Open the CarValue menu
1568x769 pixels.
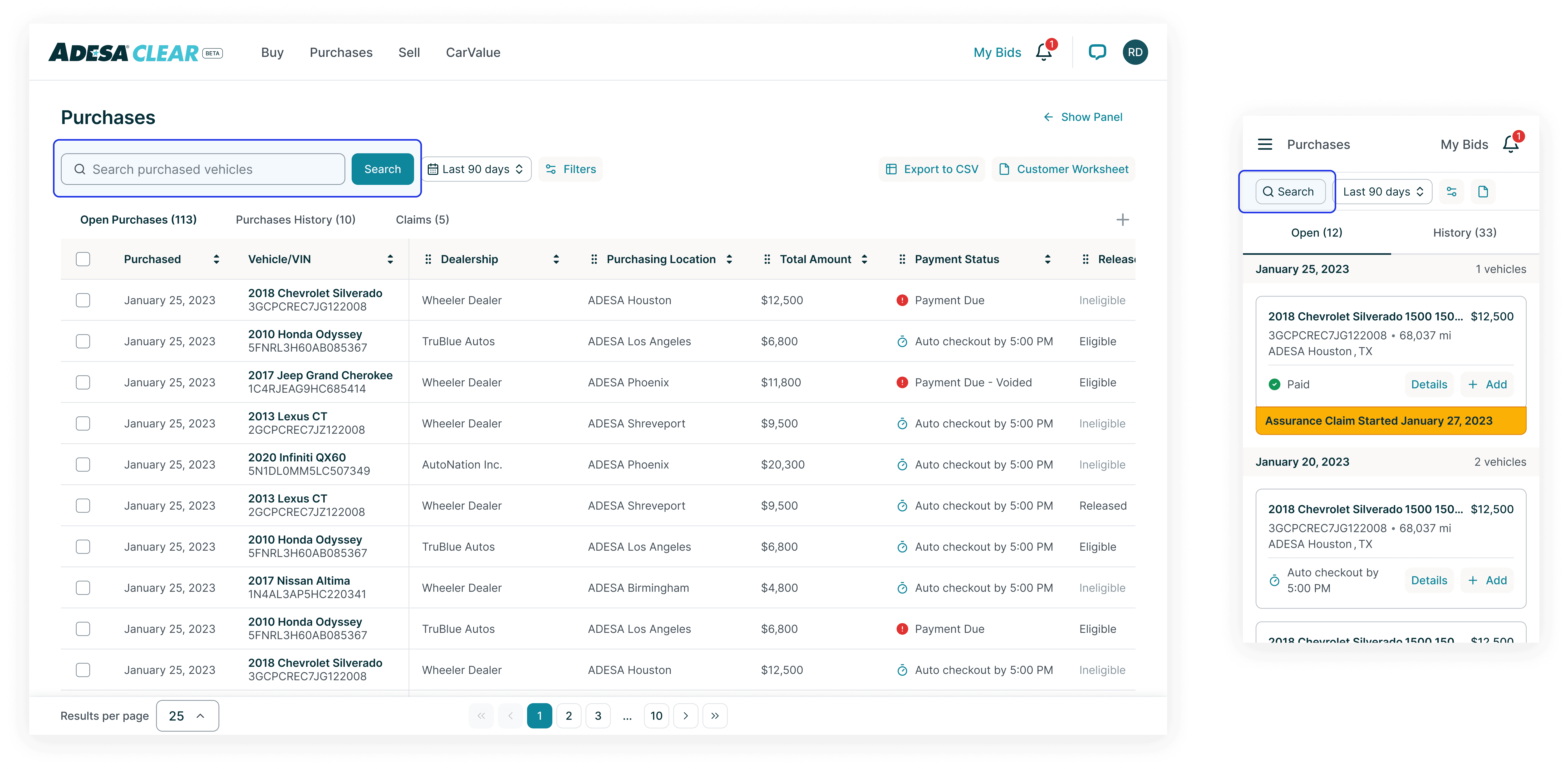pos(473,52)
